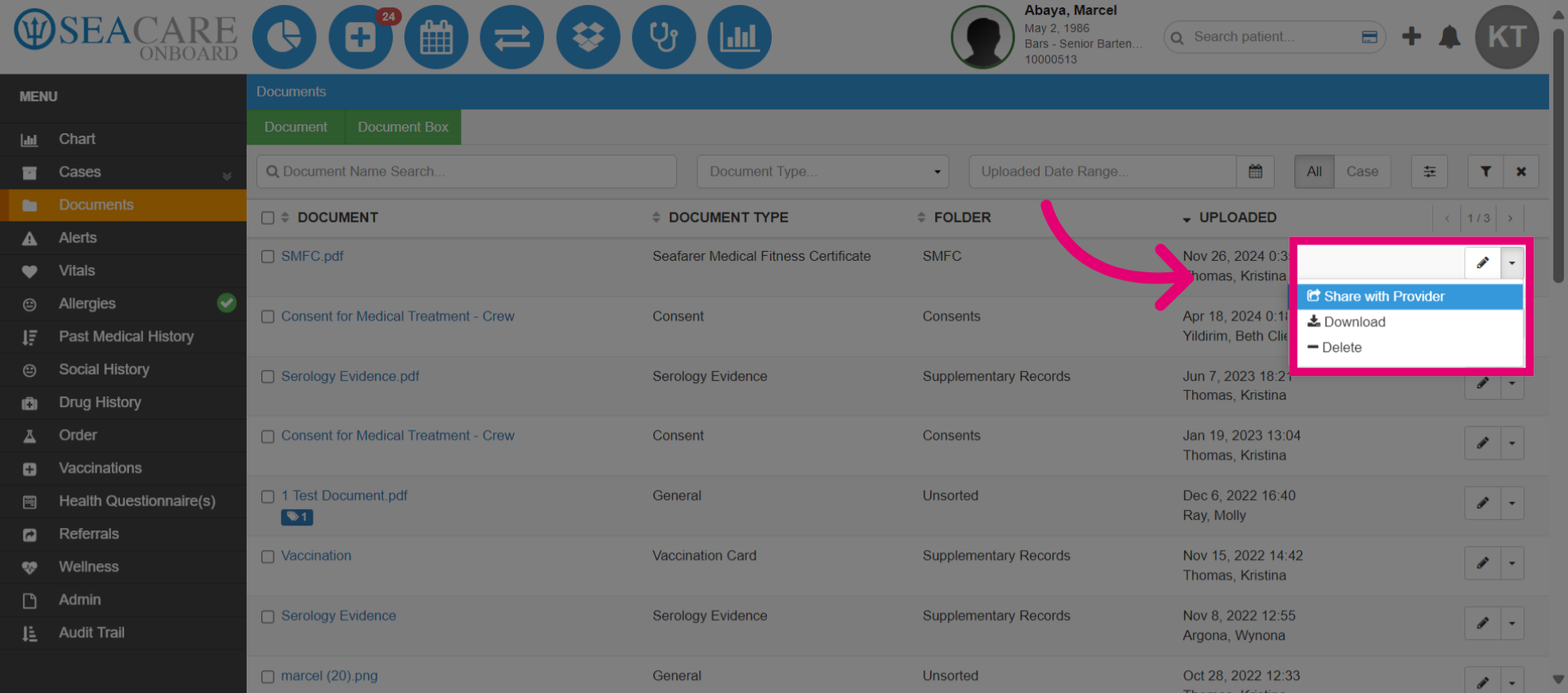
Task: Focus the Uploaded Date Range field
Action: (x=1102, y=172)
